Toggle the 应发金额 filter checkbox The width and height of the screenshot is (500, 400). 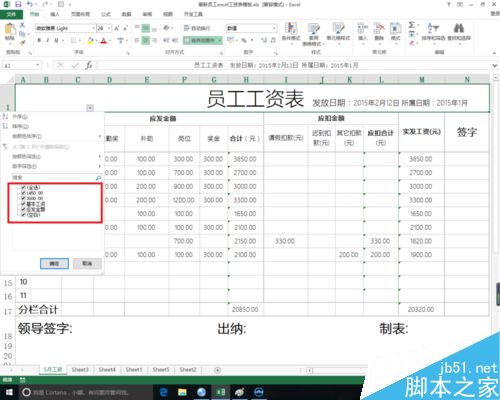pyautogui.click(x=23, y=209)
